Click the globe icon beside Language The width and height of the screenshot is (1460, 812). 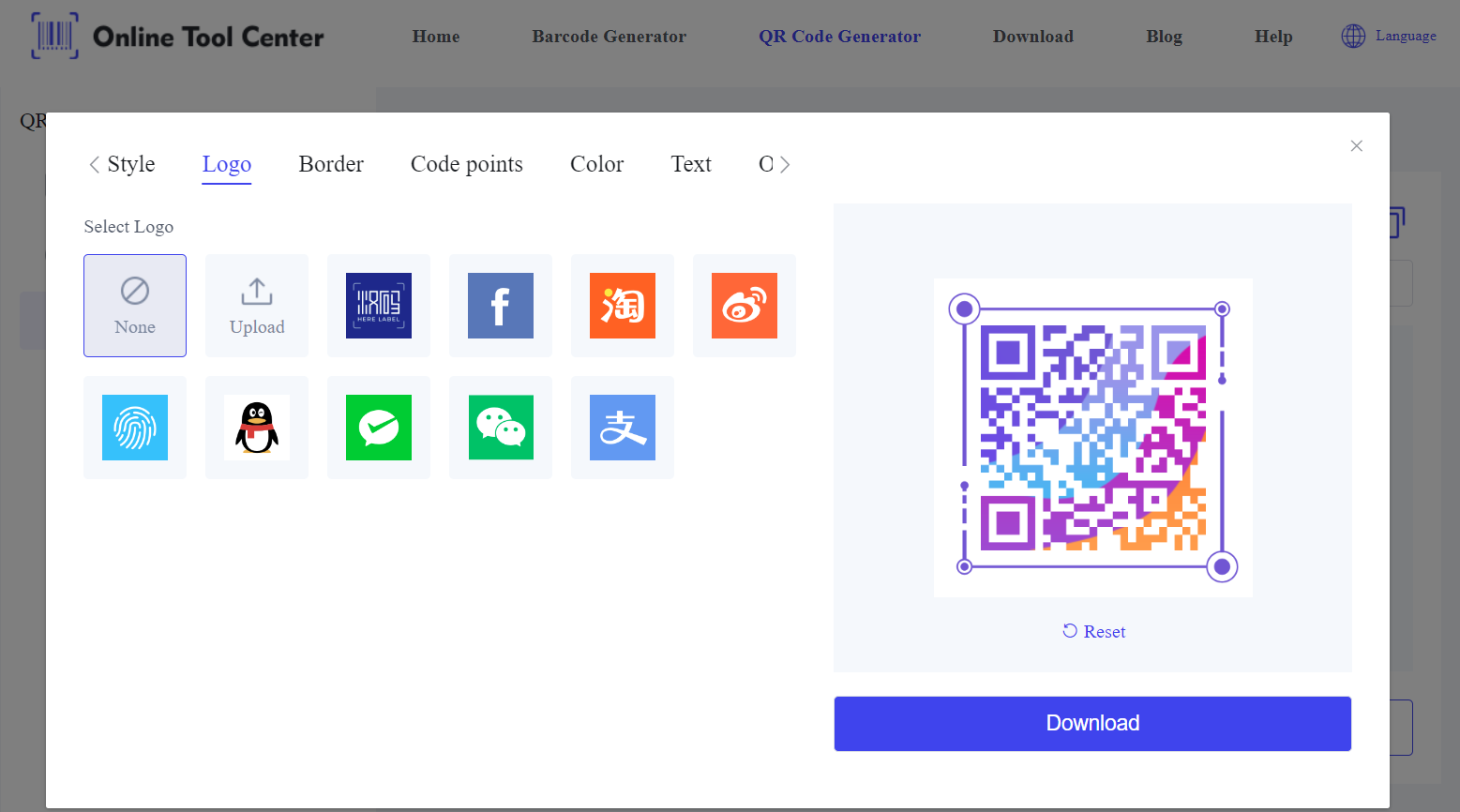click(1353, 36)
